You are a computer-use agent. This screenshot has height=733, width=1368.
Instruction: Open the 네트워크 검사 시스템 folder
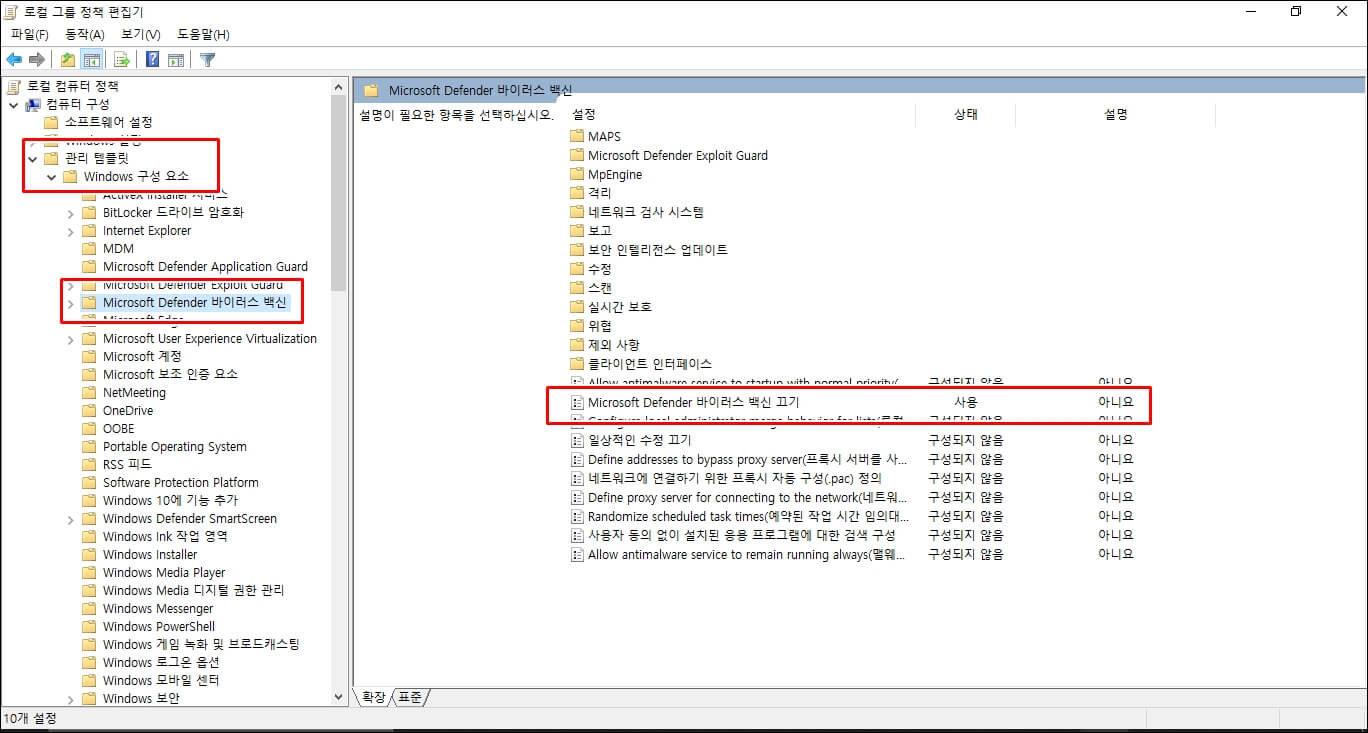(646, 212)
